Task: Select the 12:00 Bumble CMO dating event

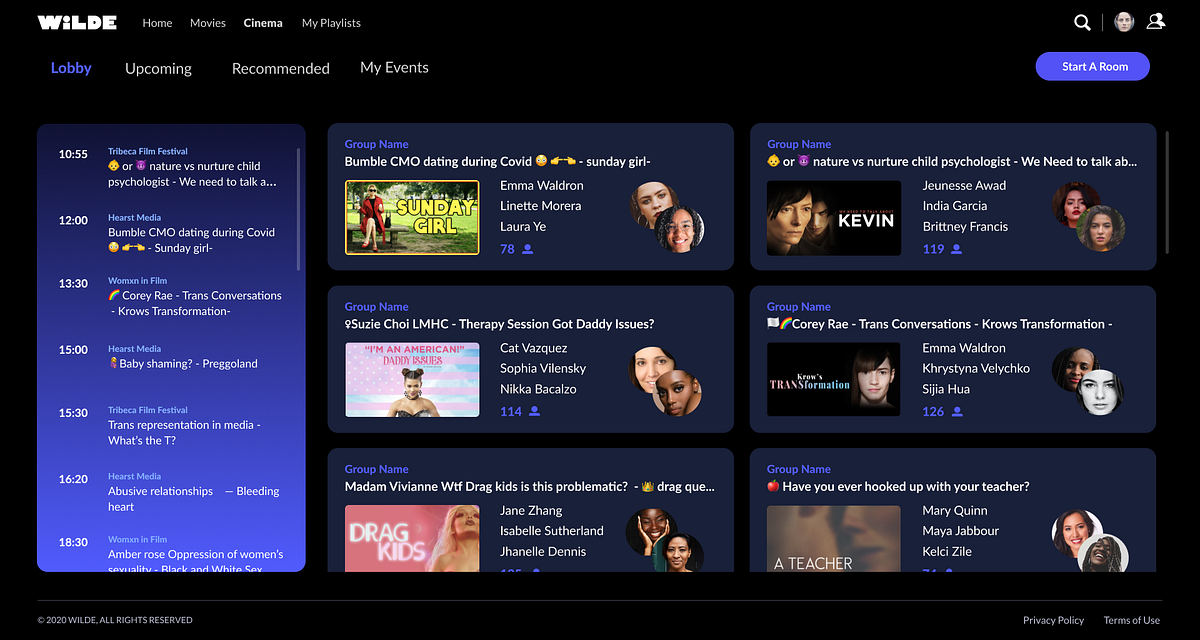Action: click(x=171, y=233)
